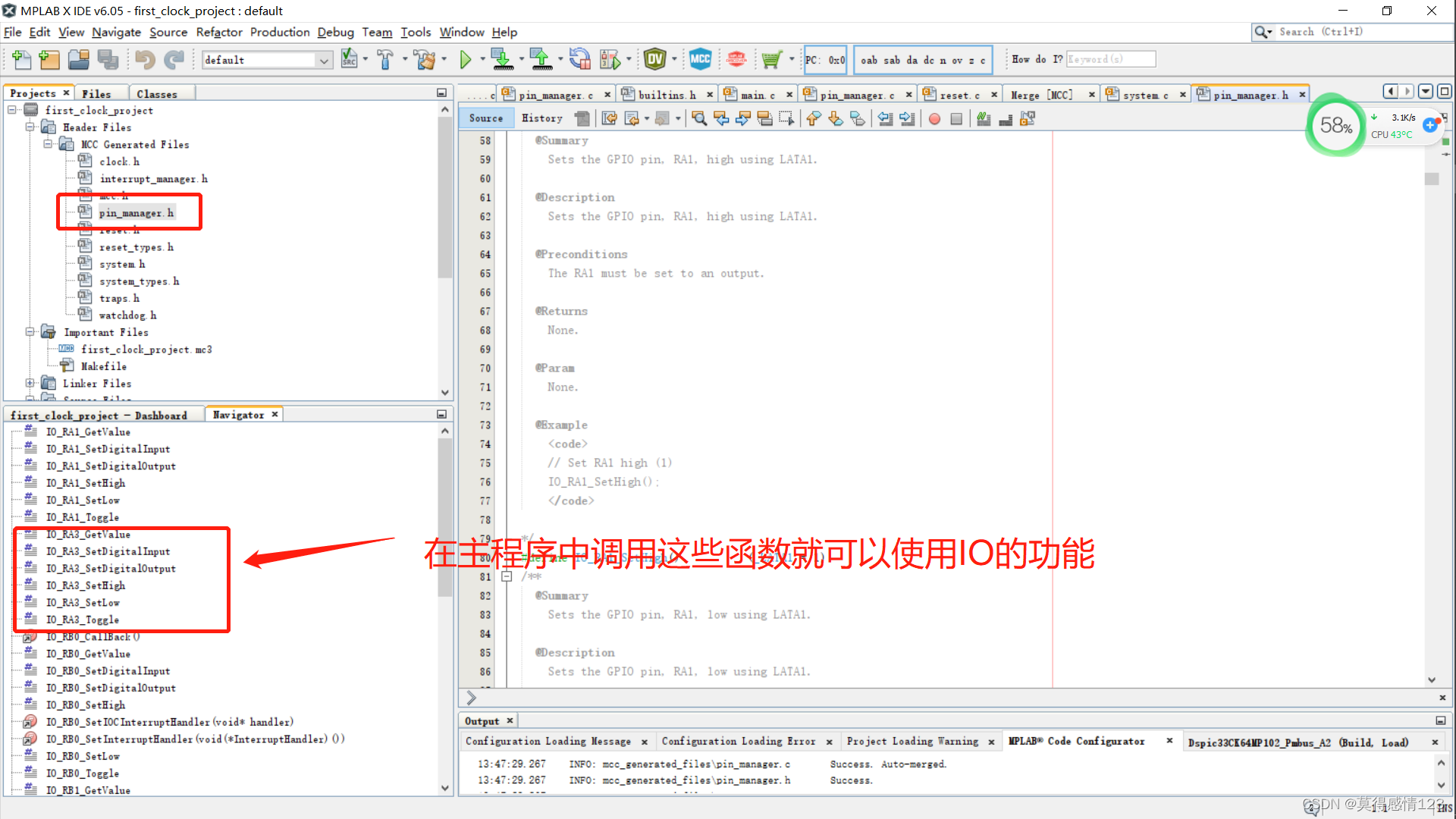This screenshot has height=819, width=1456.
Task: Click the Shift Line Left icon
Action: (x=885, y=118)
